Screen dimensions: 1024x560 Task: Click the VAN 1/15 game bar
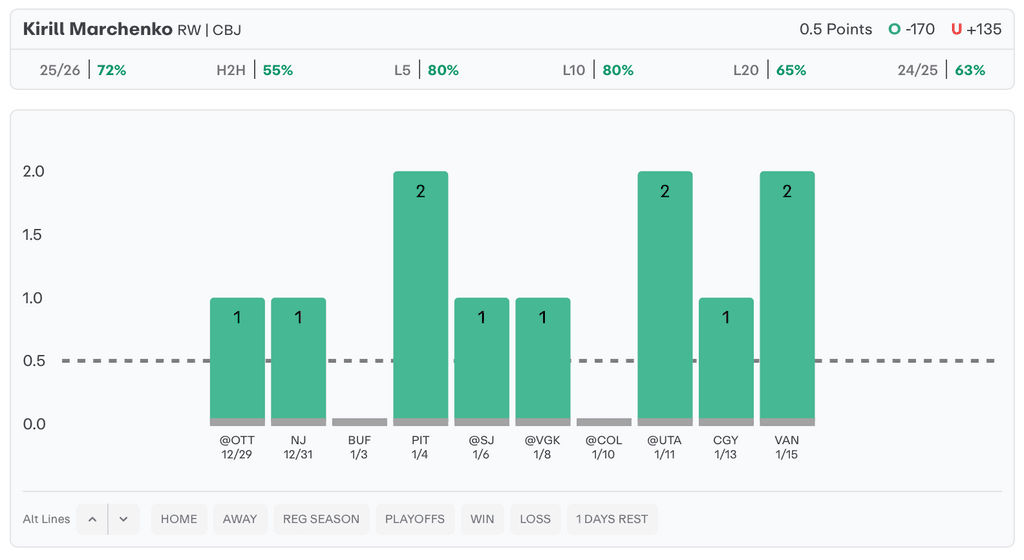787,298
